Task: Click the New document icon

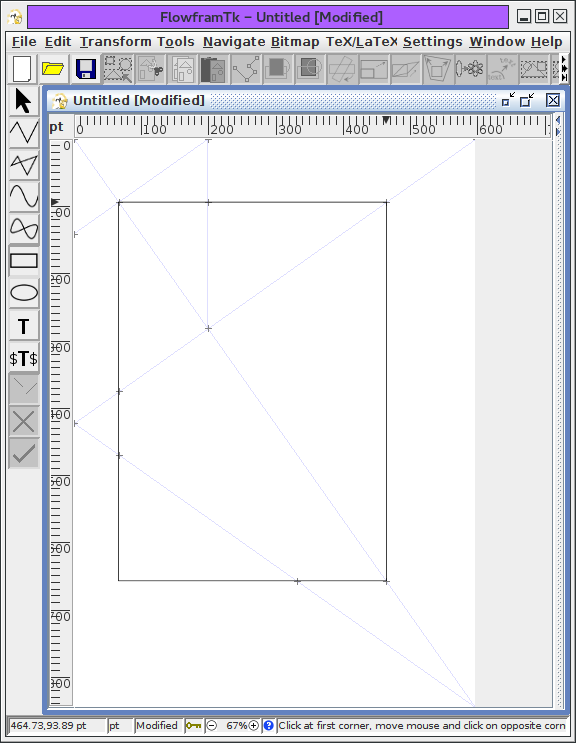Action: pos(22,69)
